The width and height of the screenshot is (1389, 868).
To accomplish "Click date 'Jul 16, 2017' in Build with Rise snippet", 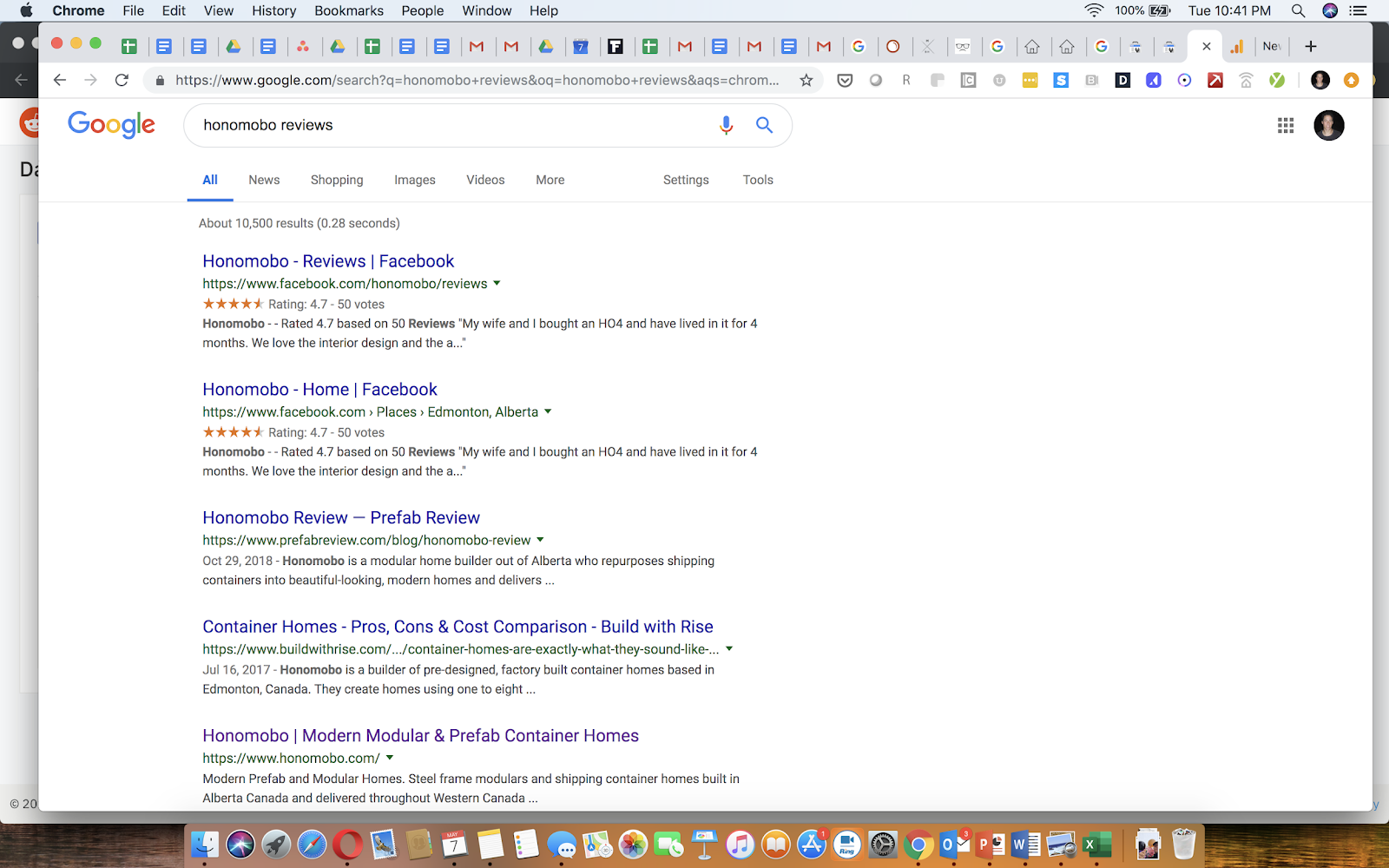I will click(x=236, y=670).
